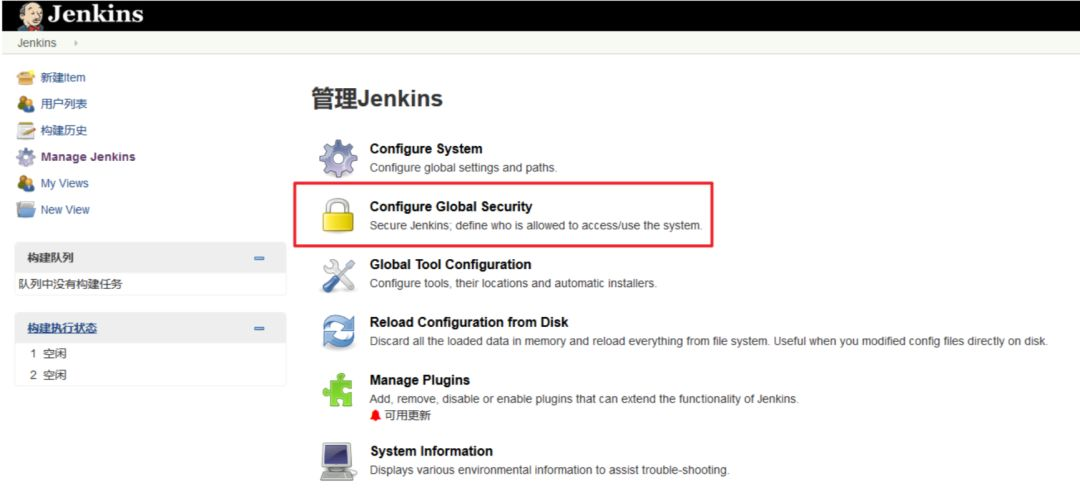Click the 队列中没有构建任务 text
The width and height of the screenshot is (1080, 493).
coord(70,284)
